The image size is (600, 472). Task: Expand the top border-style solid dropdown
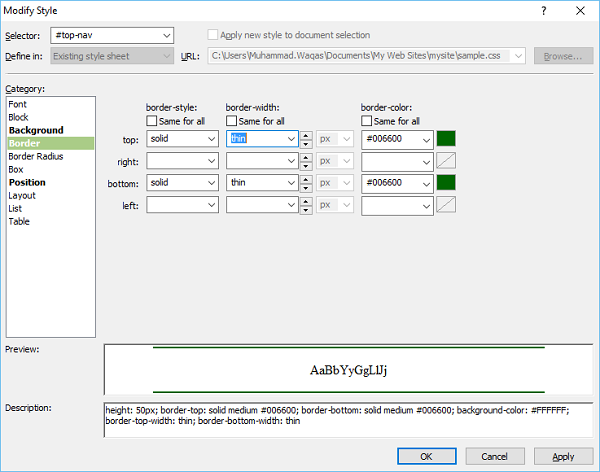211,139
